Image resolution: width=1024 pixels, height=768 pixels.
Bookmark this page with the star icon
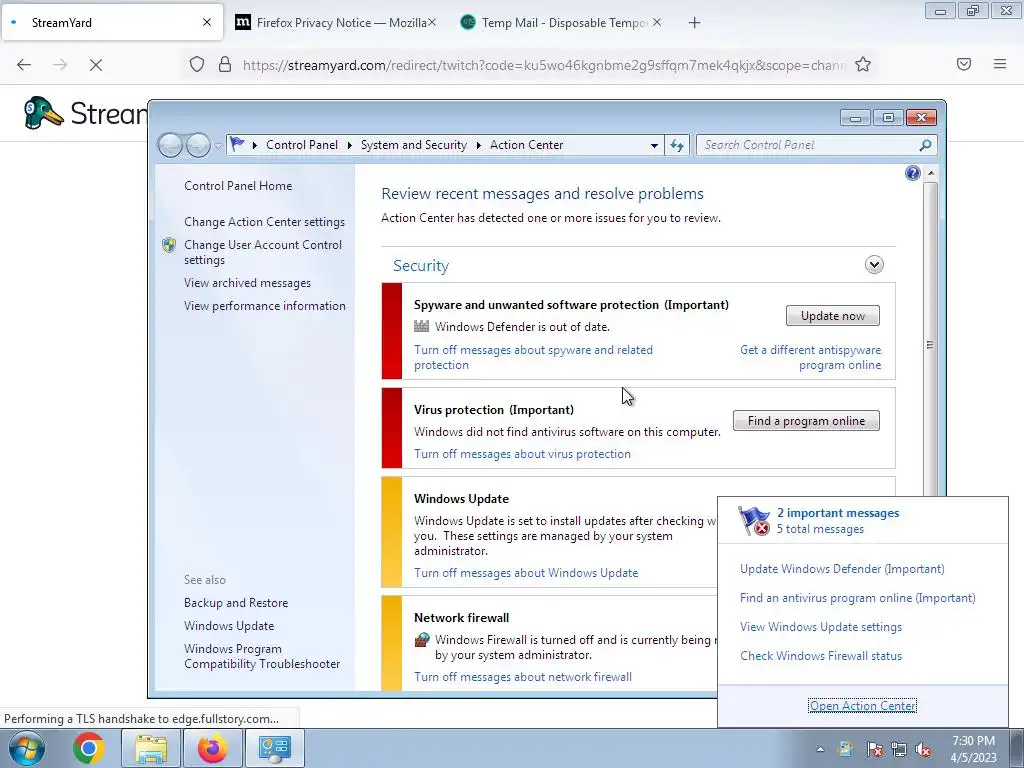863,64
